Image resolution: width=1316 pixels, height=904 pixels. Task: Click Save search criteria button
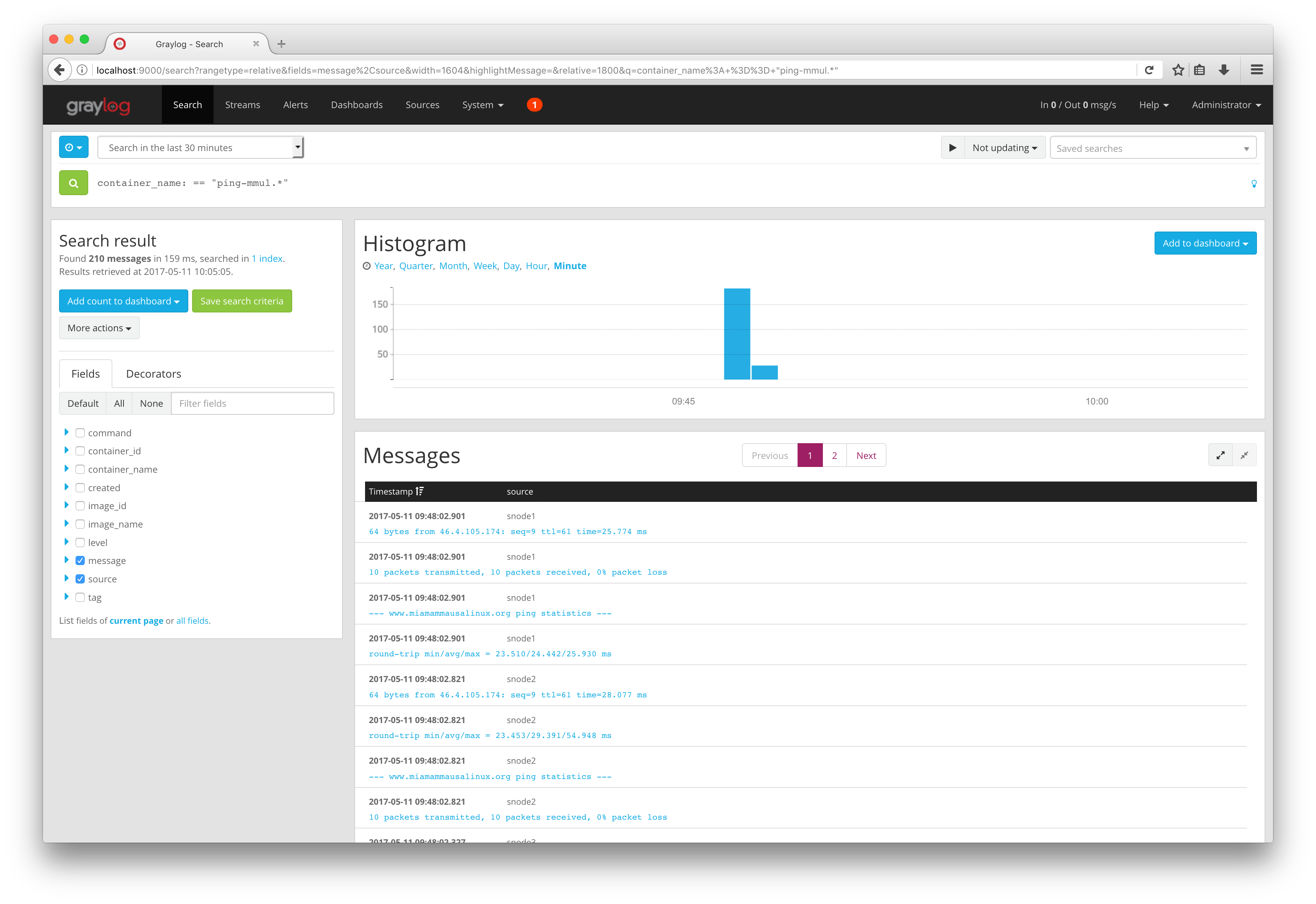point(242,301)
